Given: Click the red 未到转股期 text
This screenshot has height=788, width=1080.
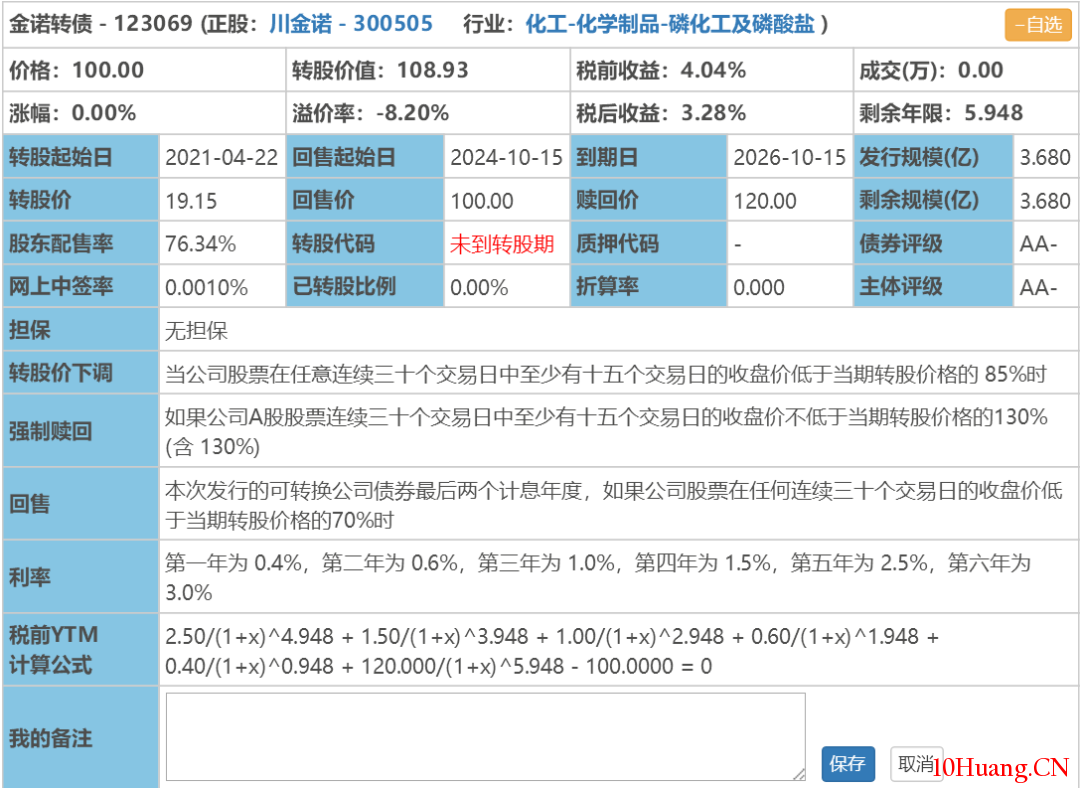Looking at the screenshot, I should pos(502,244).
